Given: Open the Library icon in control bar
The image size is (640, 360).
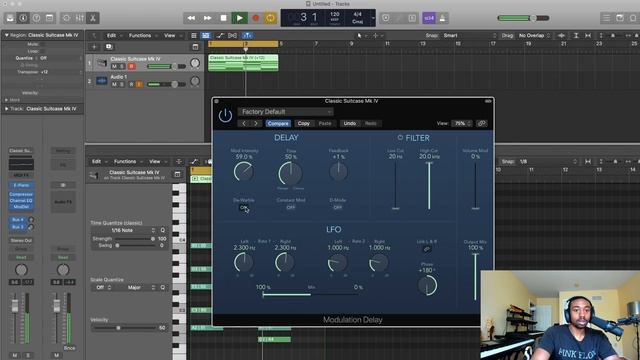Looking at the screenshot, I should pyautogui.click(x=10, y=18).
